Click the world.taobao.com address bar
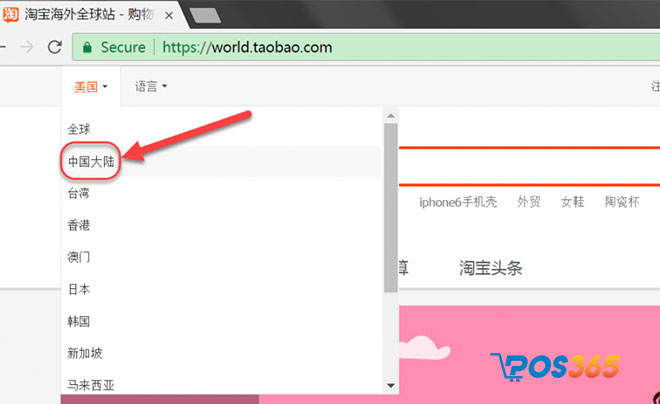Image resolution: width=660 pixels, height=404 pixels. pyautogui.click(x=366, y=47)
